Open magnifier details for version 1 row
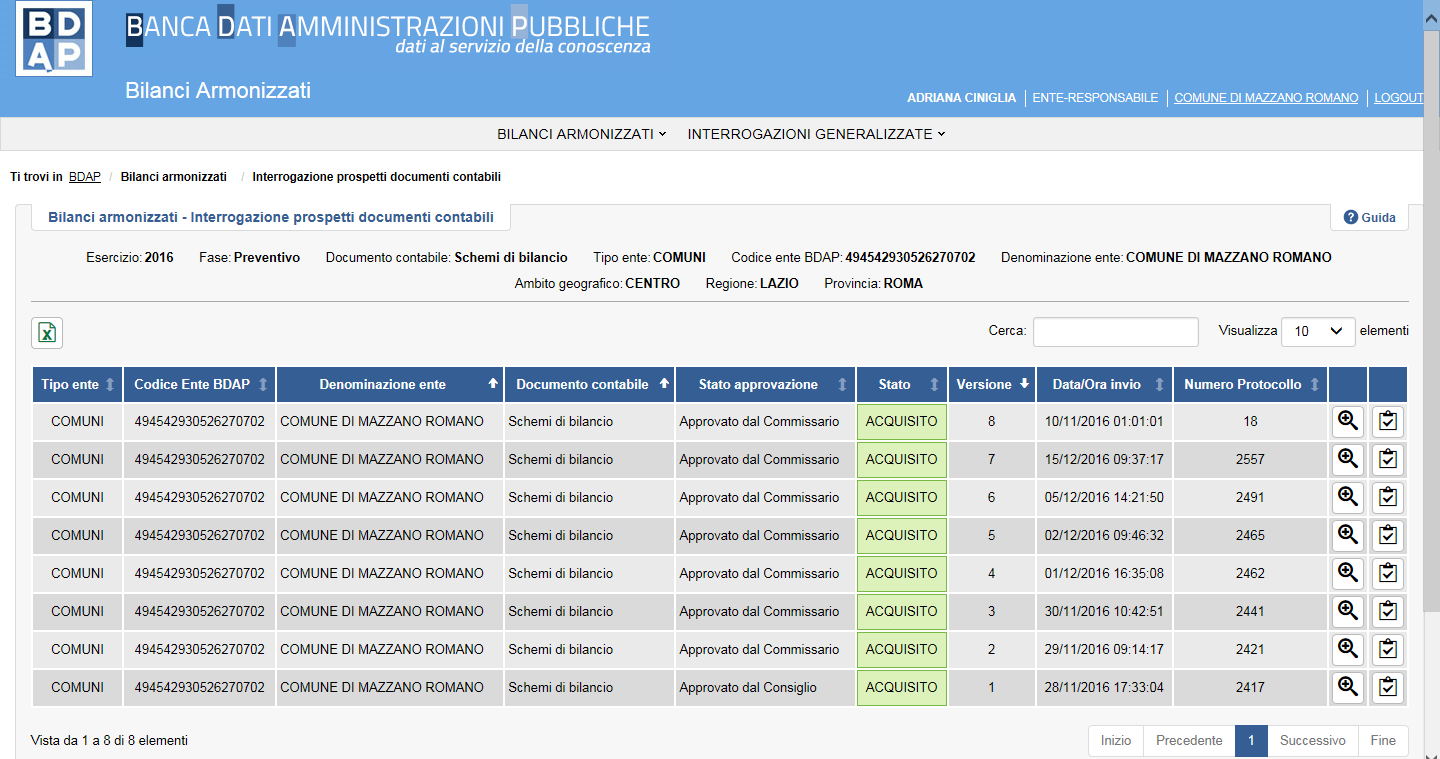 1348,688
